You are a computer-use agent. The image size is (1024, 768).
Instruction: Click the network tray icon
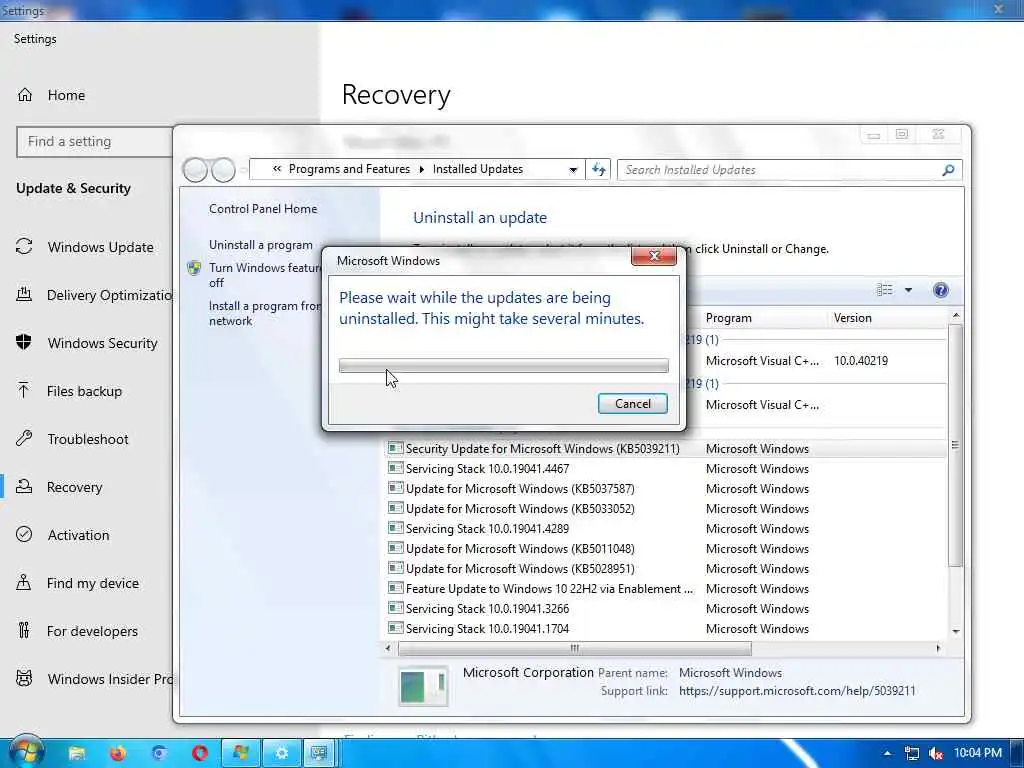coord(912,754)
